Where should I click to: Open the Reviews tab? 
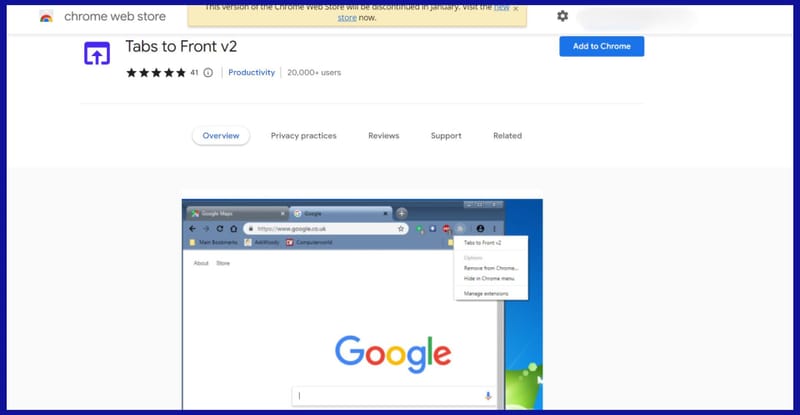click(x=383, y=136)
